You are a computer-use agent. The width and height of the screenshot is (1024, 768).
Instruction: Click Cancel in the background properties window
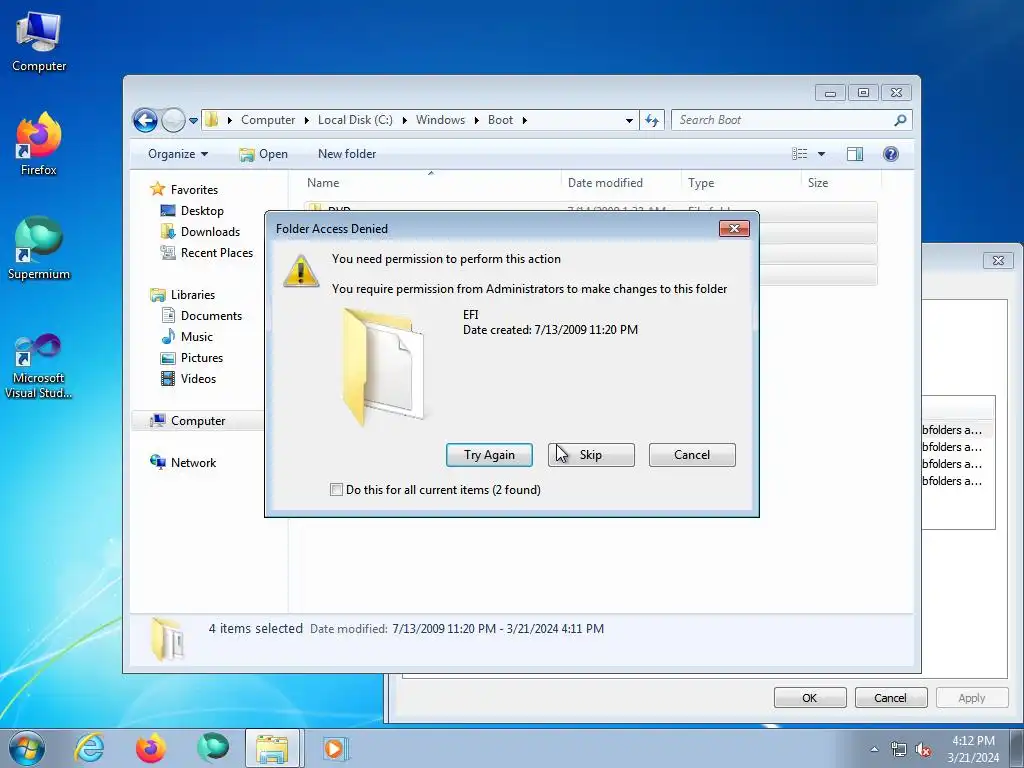[891, 697]
